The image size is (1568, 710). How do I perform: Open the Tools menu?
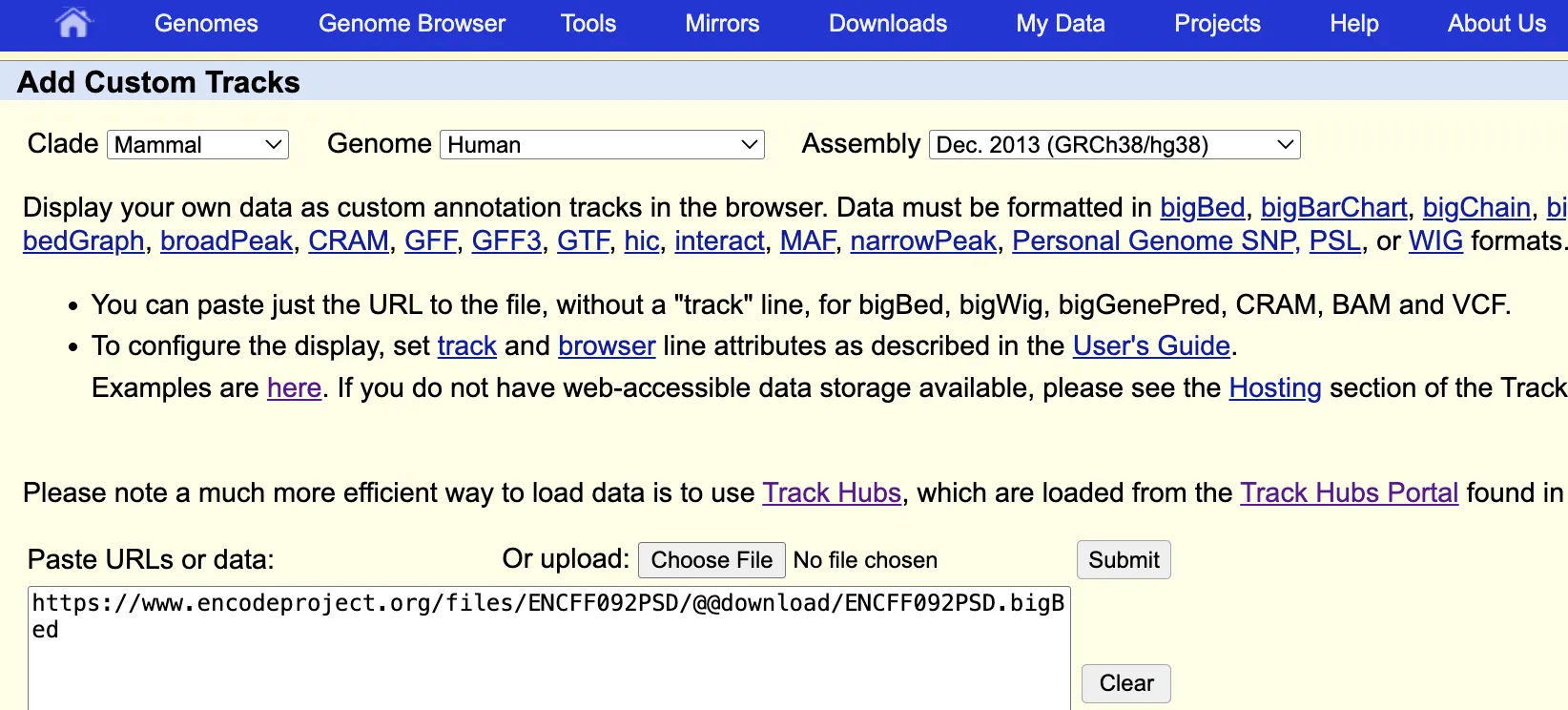click(588, 24)
